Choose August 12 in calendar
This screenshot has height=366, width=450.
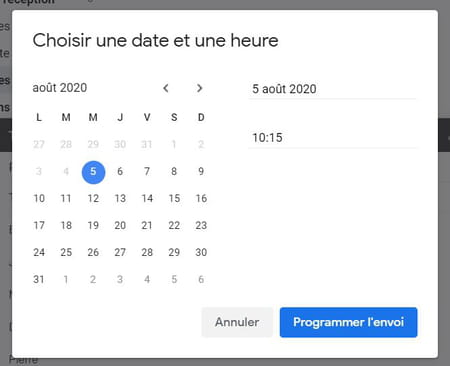click(x=93, y=198)
